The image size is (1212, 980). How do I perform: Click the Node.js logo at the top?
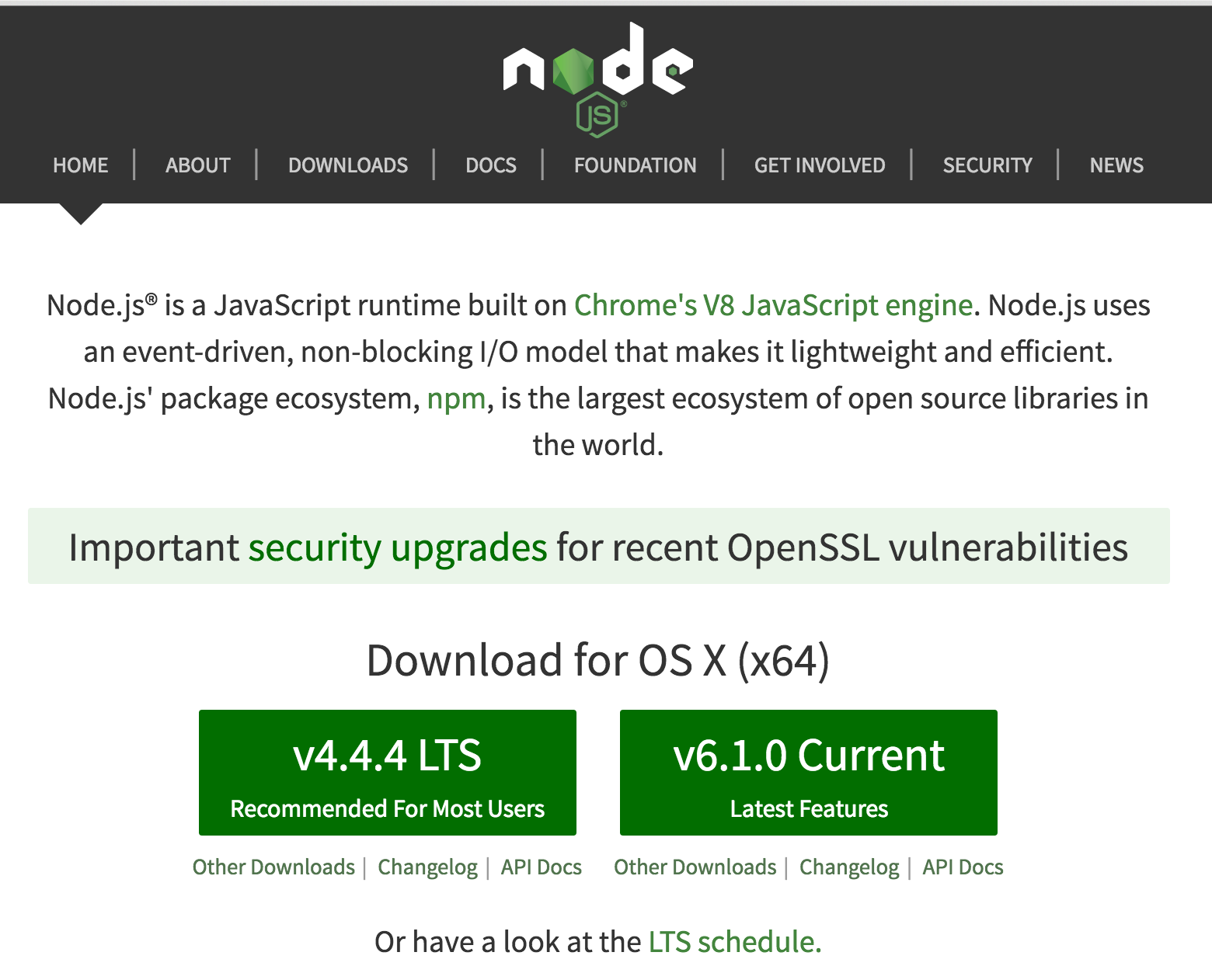[598, 74]
